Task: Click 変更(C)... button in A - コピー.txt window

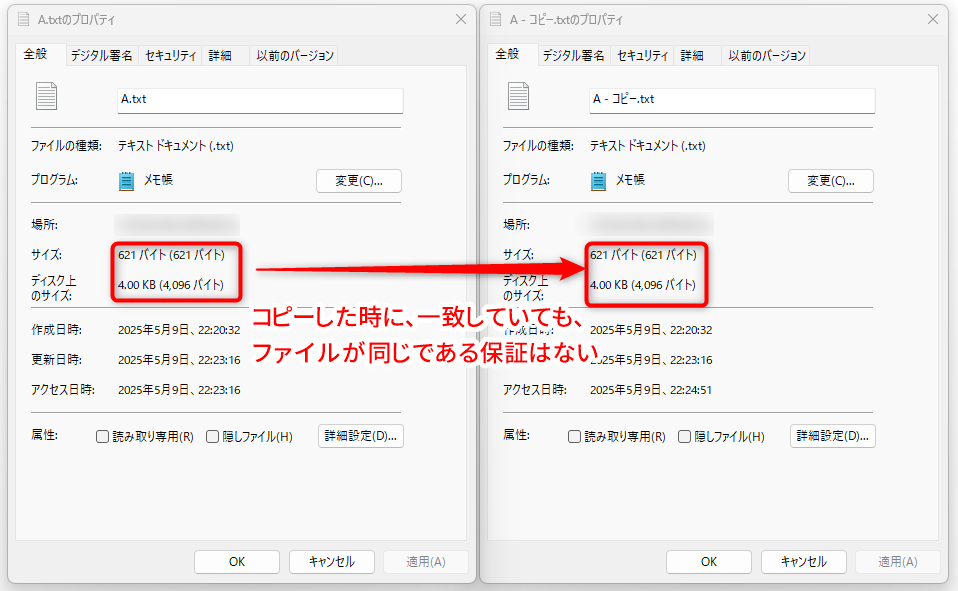Action: [830, 181]
